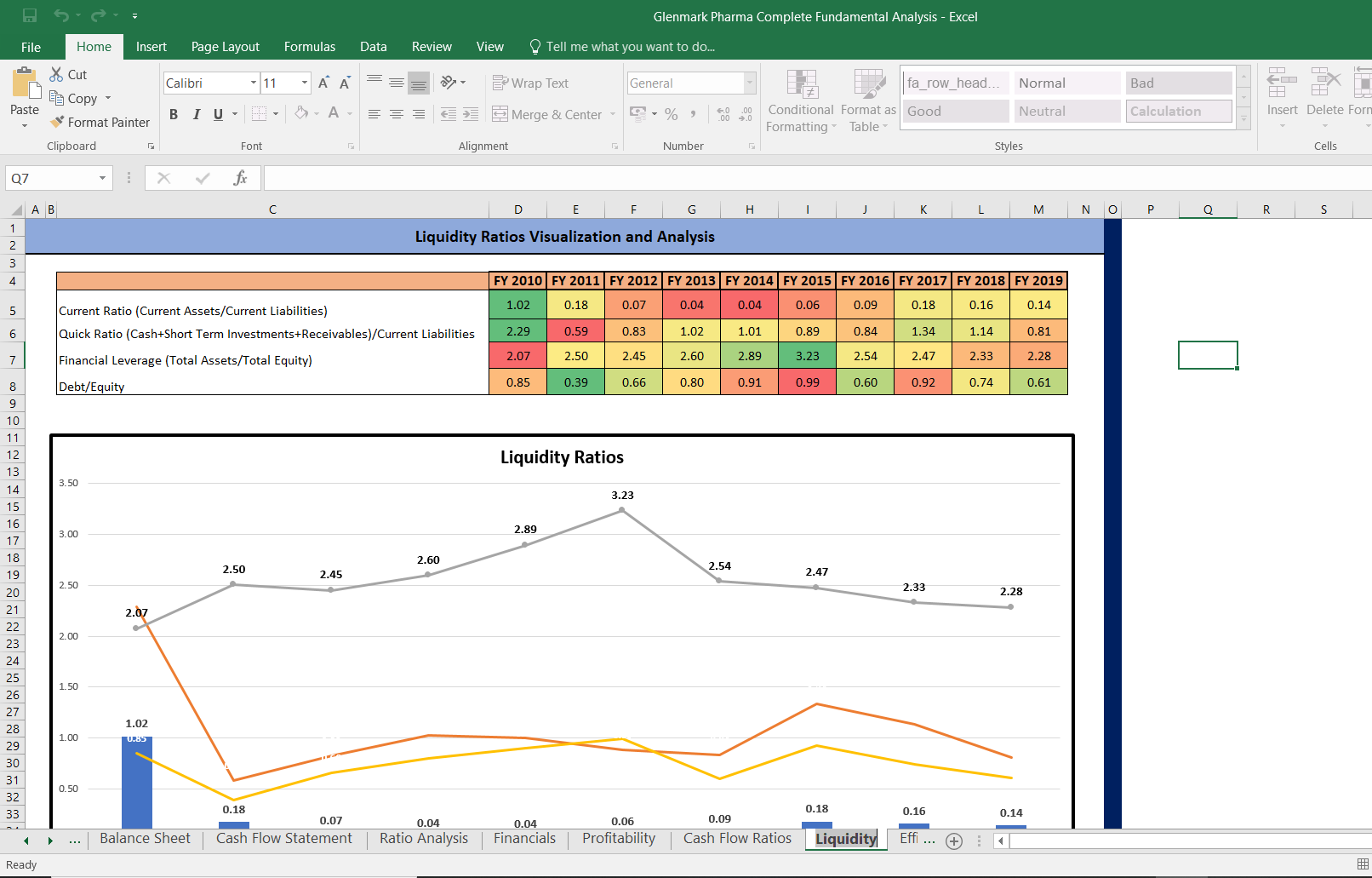
Task: Activate the Format Painter
Action: pos(100,122)
